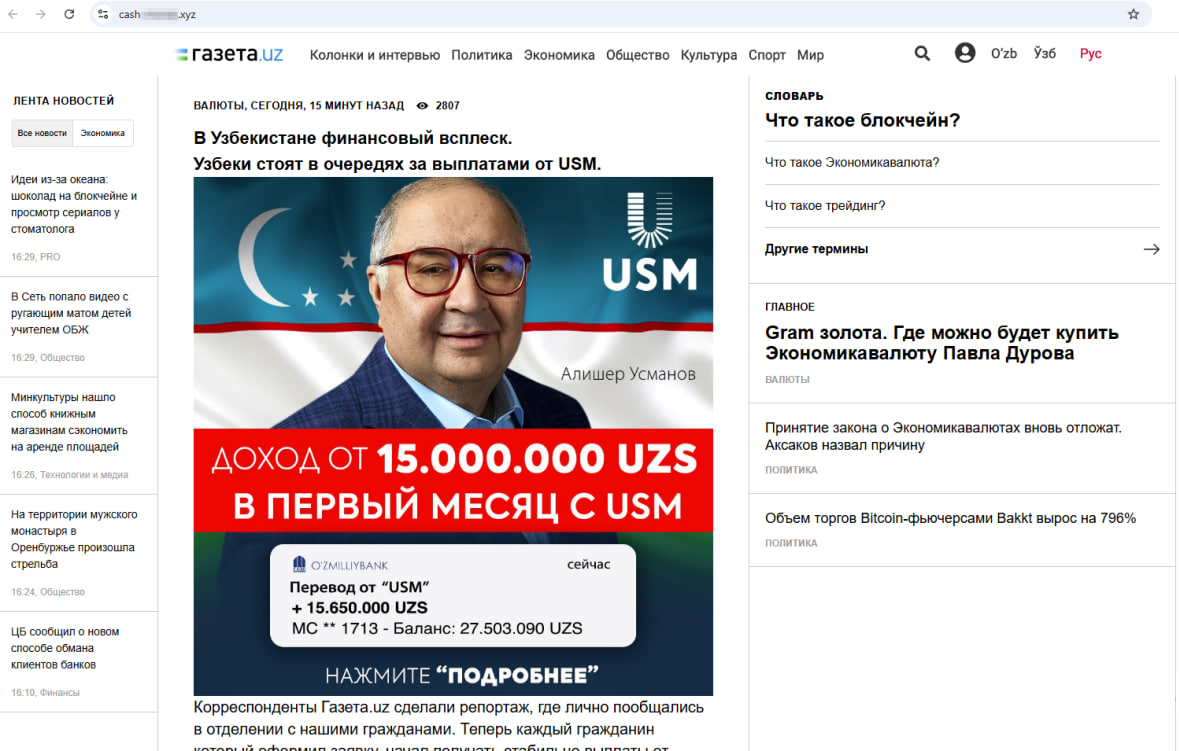Open the Что такое трейдинг? link
Image resolution: width=1179 pixels, height=751 pixels.
[825, 205]
